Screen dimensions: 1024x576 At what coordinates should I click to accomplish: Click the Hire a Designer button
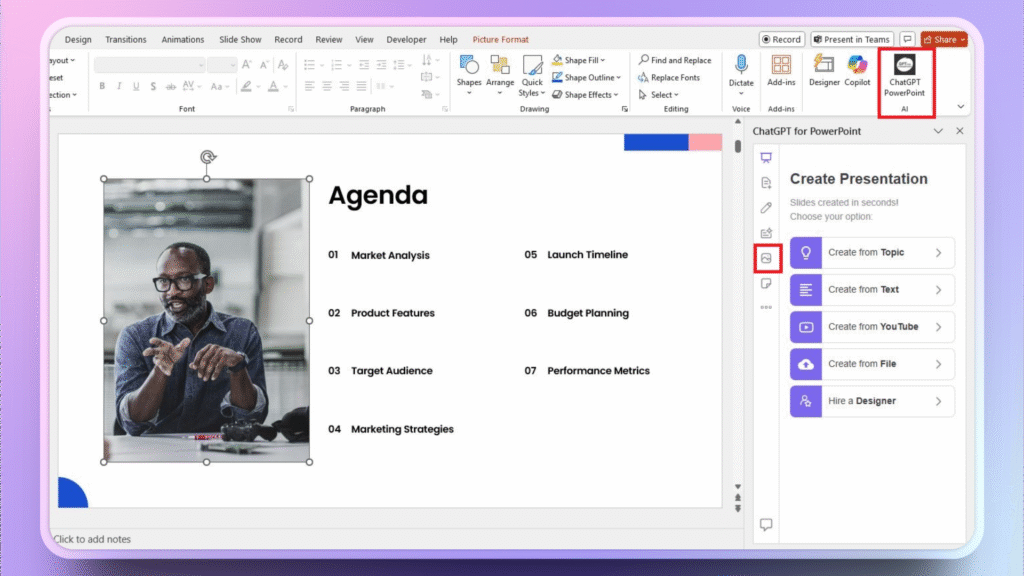(871, 401)
